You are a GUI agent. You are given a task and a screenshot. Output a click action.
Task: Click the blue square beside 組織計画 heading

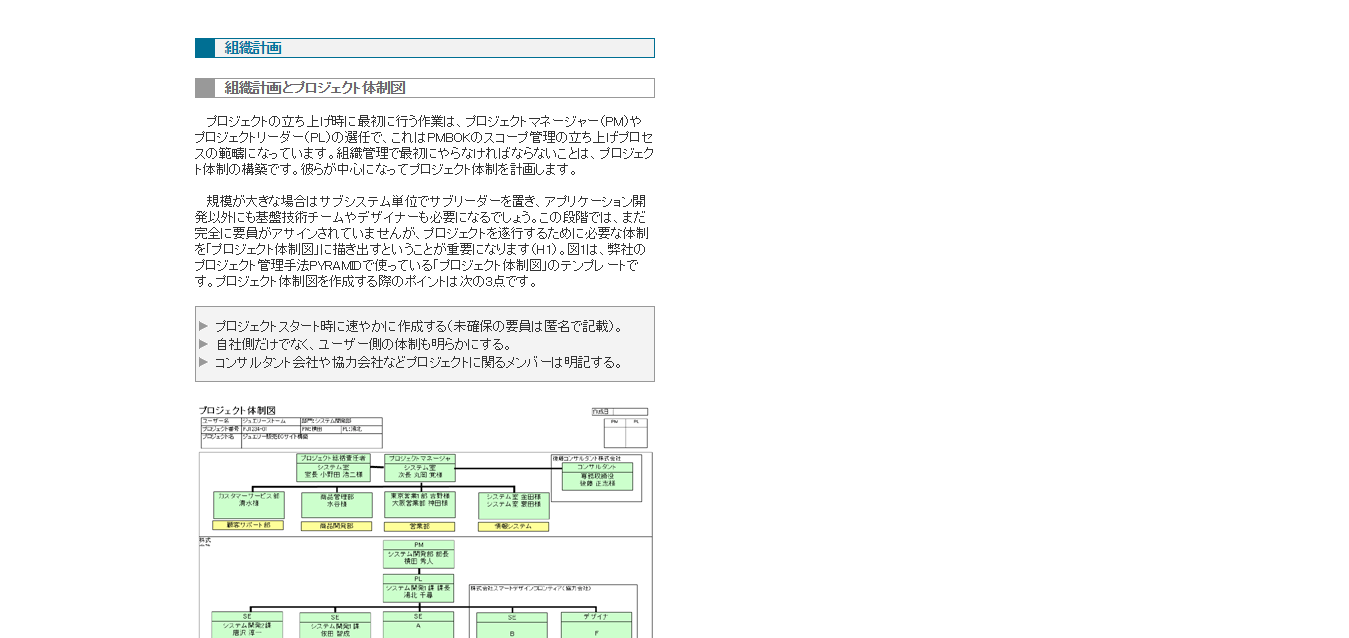click(x=205, y=48)
